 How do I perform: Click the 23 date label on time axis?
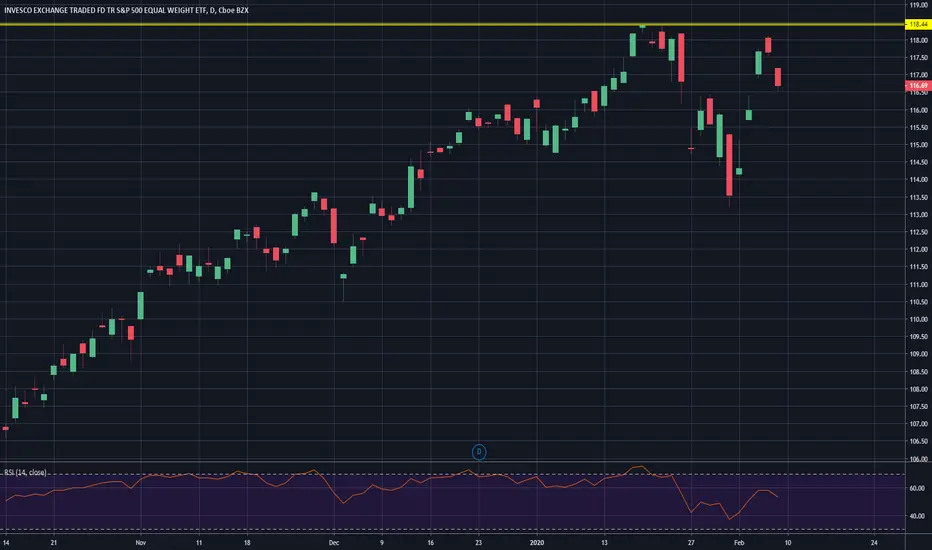coord(478,542)
